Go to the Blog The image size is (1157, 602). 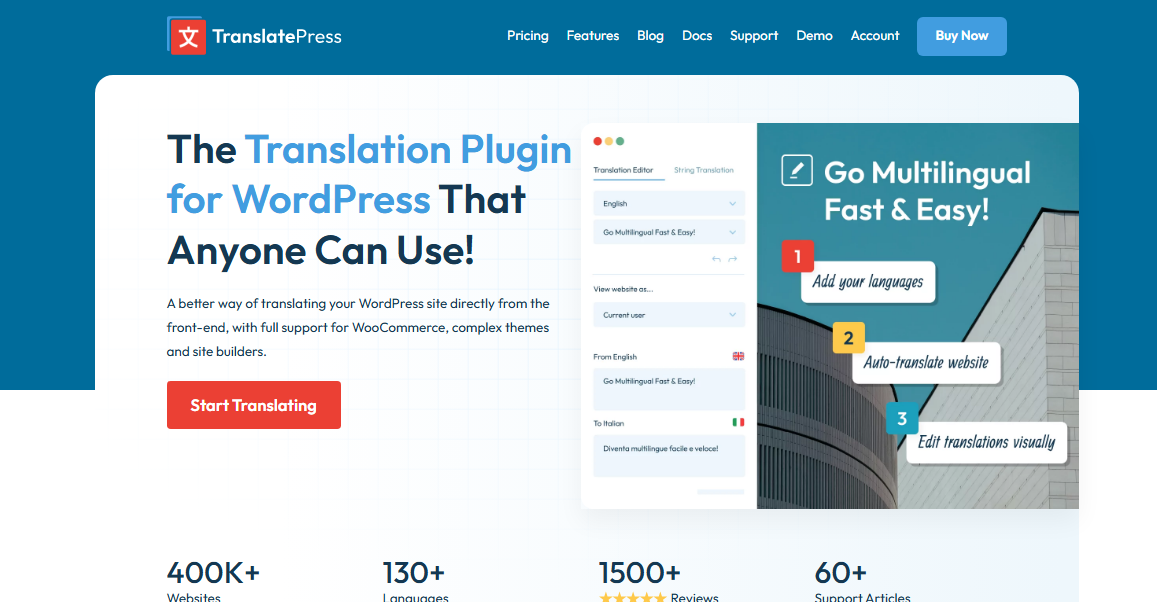tap(650, 35)
